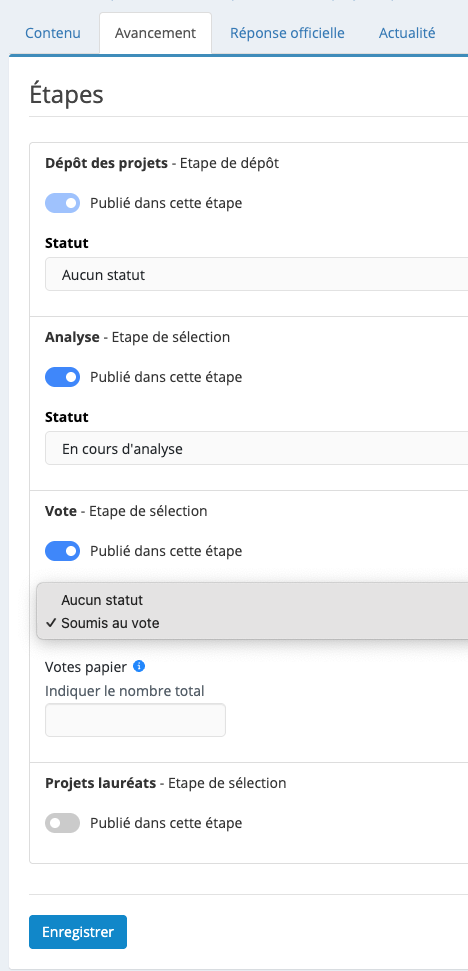Switch to the Contenu tab

tap(54, 33)
